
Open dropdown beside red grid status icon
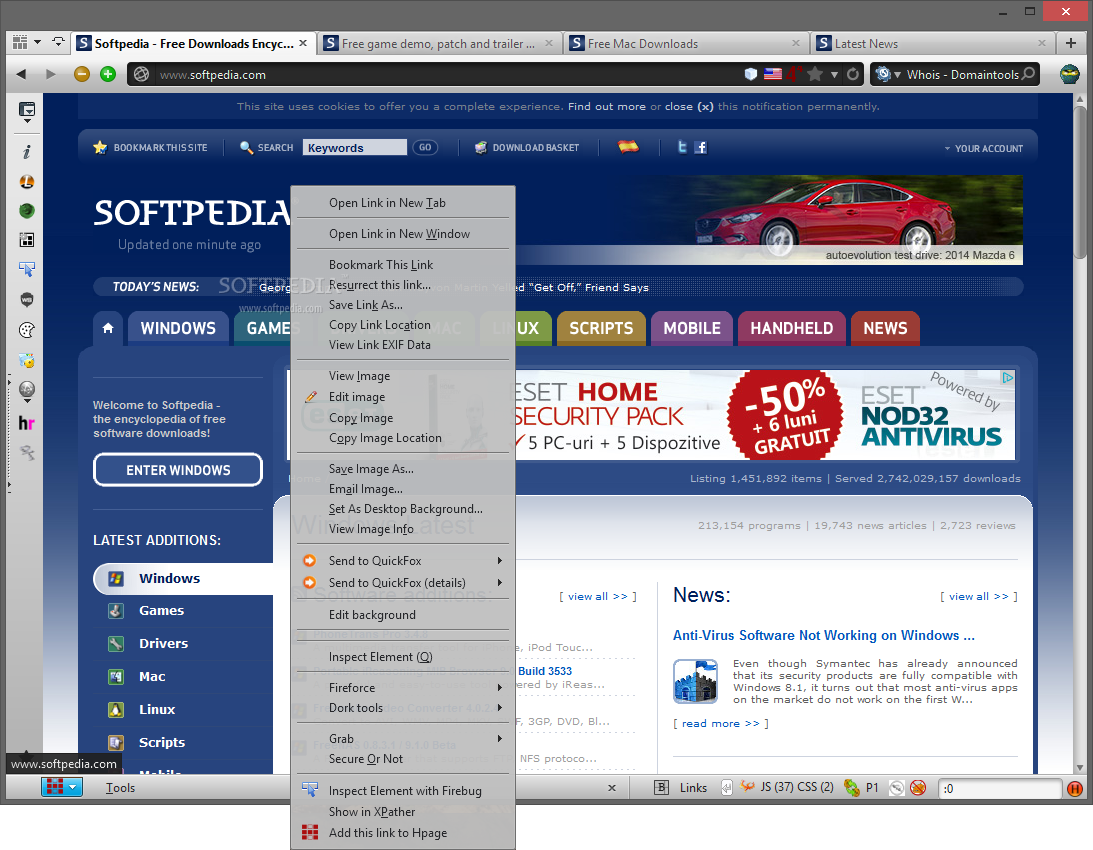(72, 787)
